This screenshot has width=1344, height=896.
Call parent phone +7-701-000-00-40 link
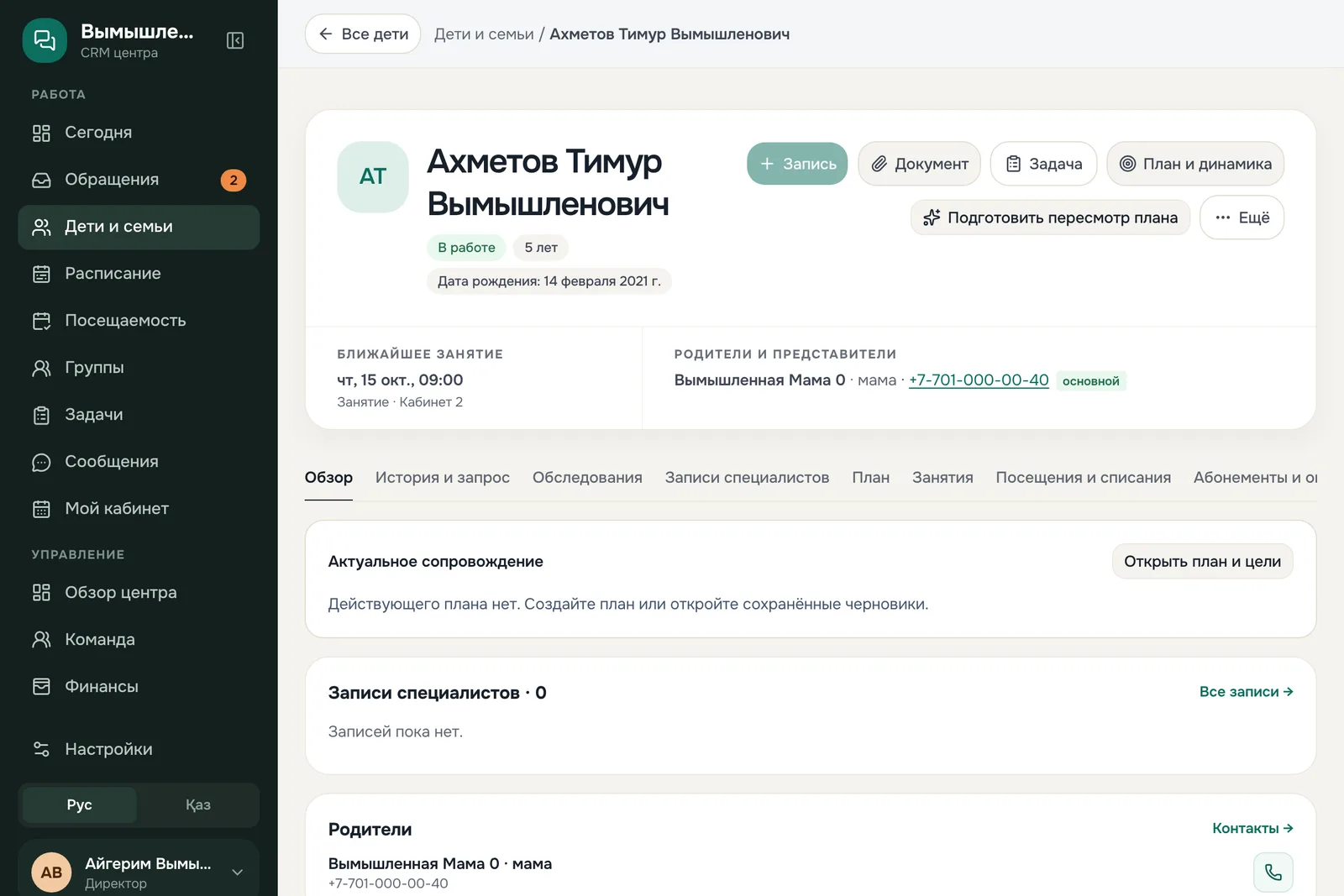click(x=979, y=380)
